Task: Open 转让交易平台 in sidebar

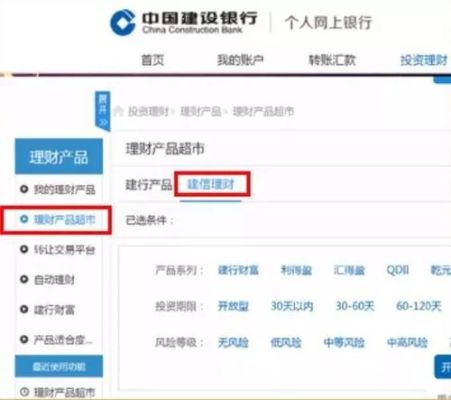Action: (65, 249)
